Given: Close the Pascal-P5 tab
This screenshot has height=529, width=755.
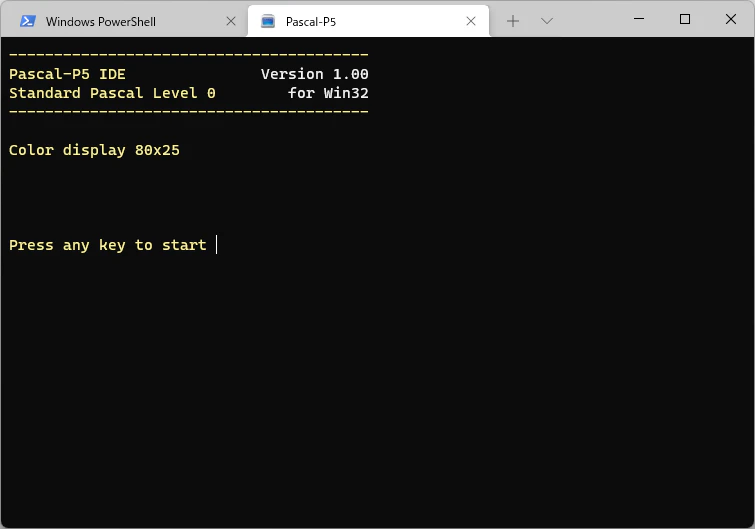Looking at the screenshot, I should pyautogui.click(x=471, y=21).
